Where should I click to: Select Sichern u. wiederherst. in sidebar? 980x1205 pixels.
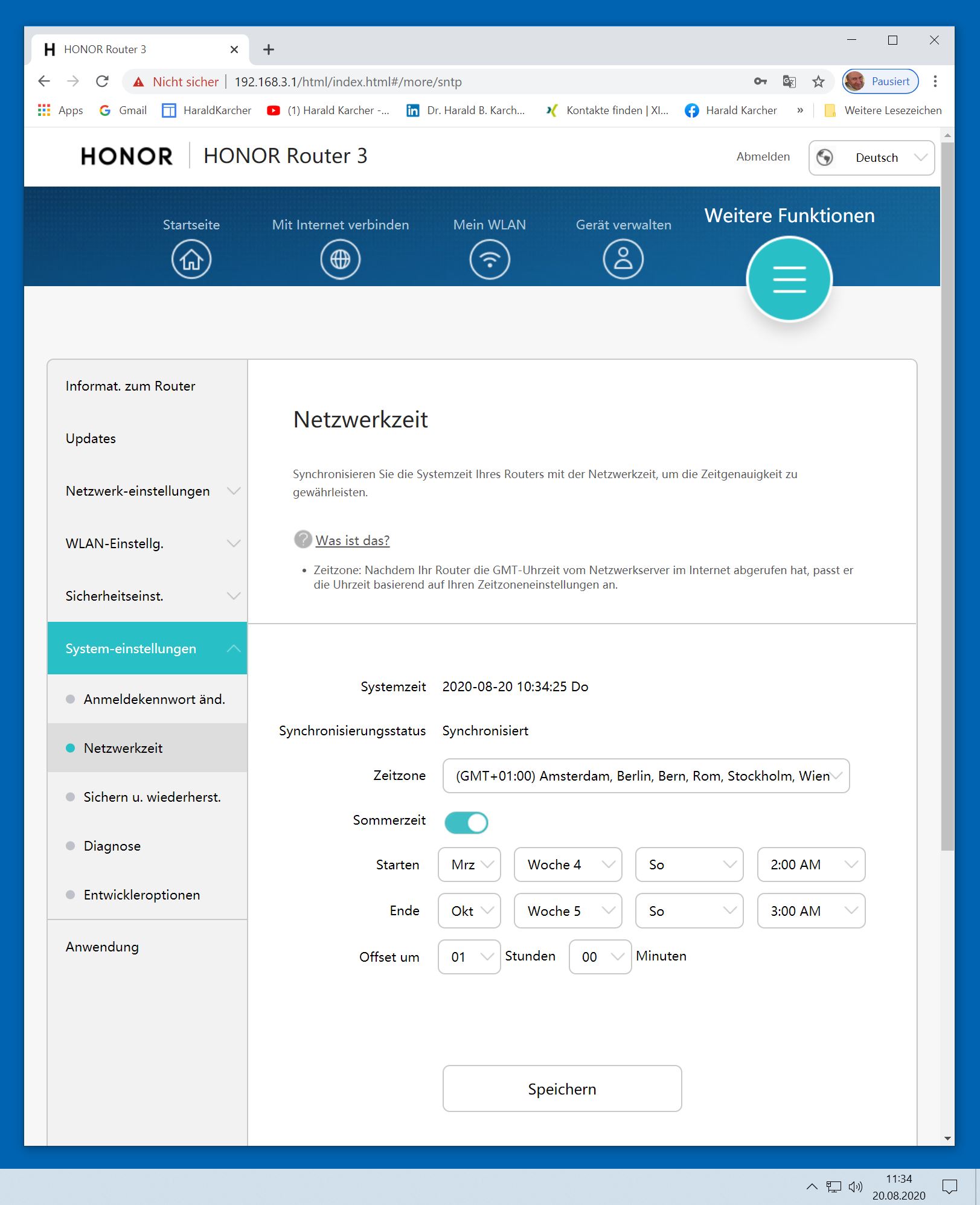(147, 797)
